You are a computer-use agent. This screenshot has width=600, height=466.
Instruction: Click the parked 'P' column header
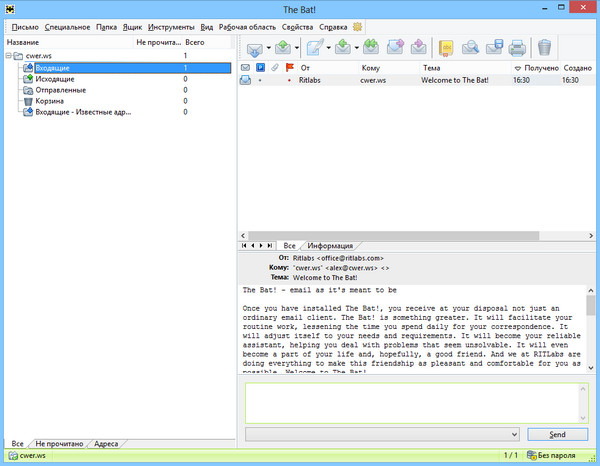click(x=260, y=67)
